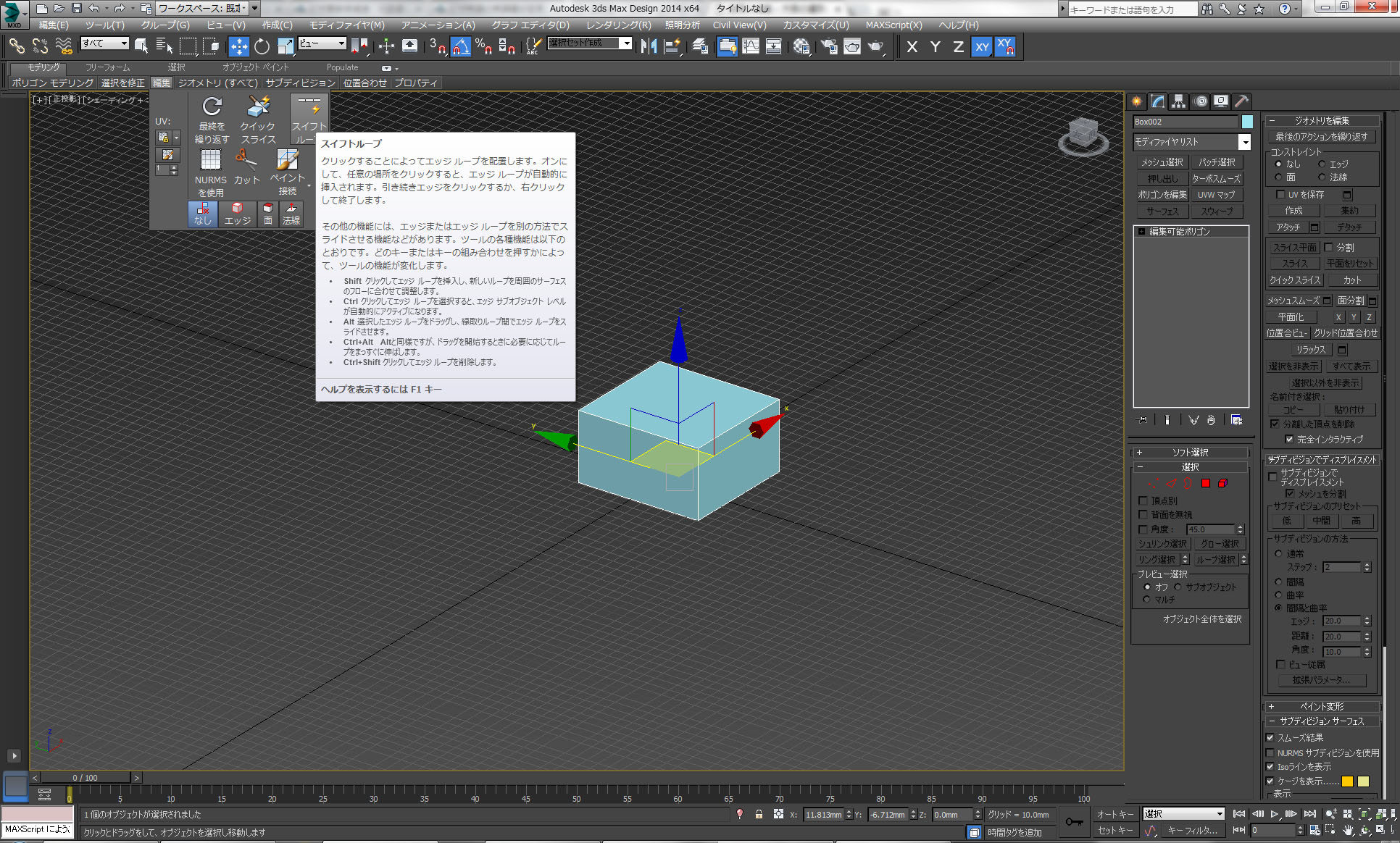Activate polygon sub-object selection red square
This screenshot has height=843, width=1400.
tap(1206, 483)
